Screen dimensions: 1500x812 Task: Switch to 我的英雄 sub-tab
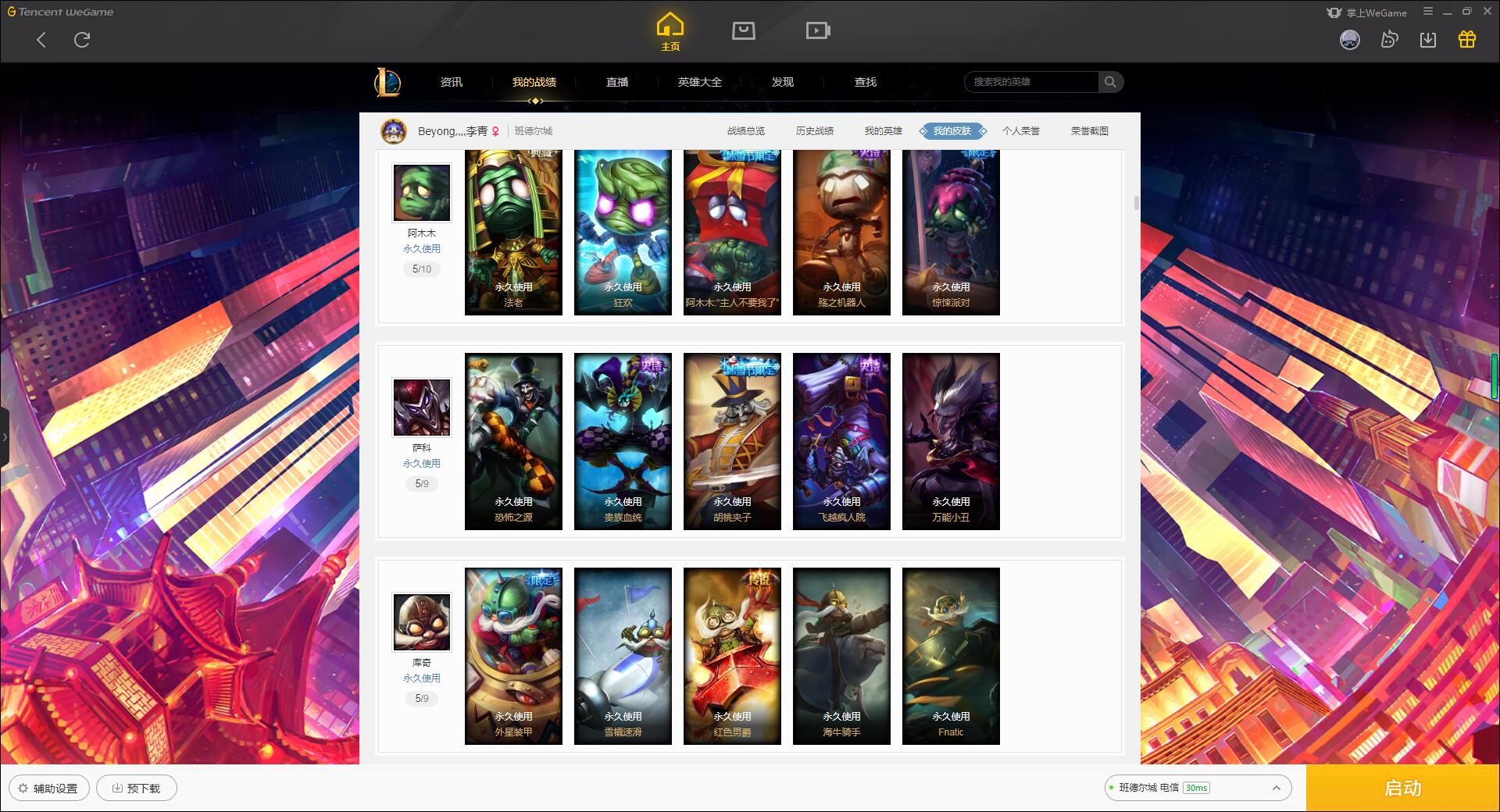pyautogui.click(x=884, y=131)
